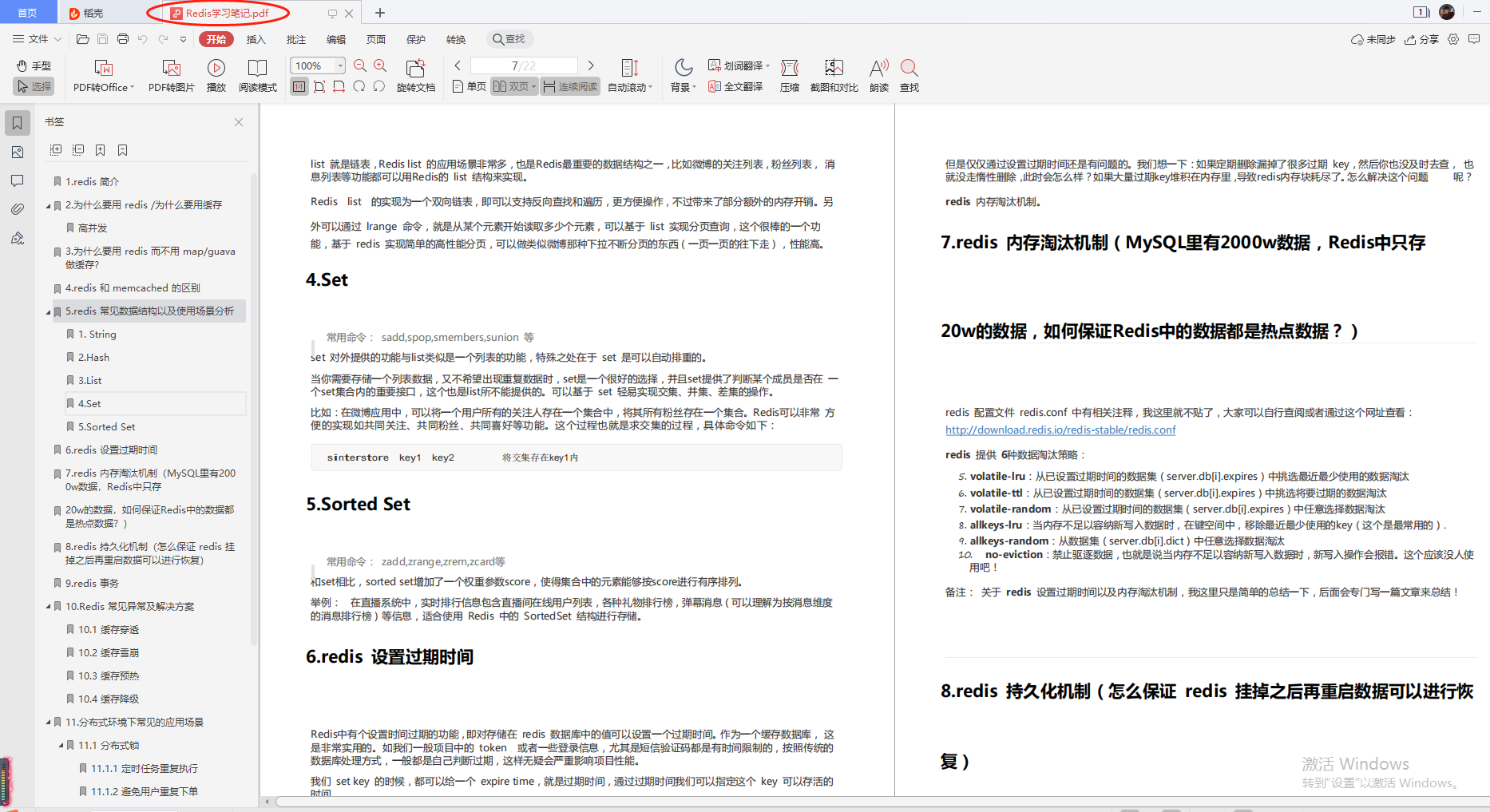Select the 手型 hand tool

34,66
